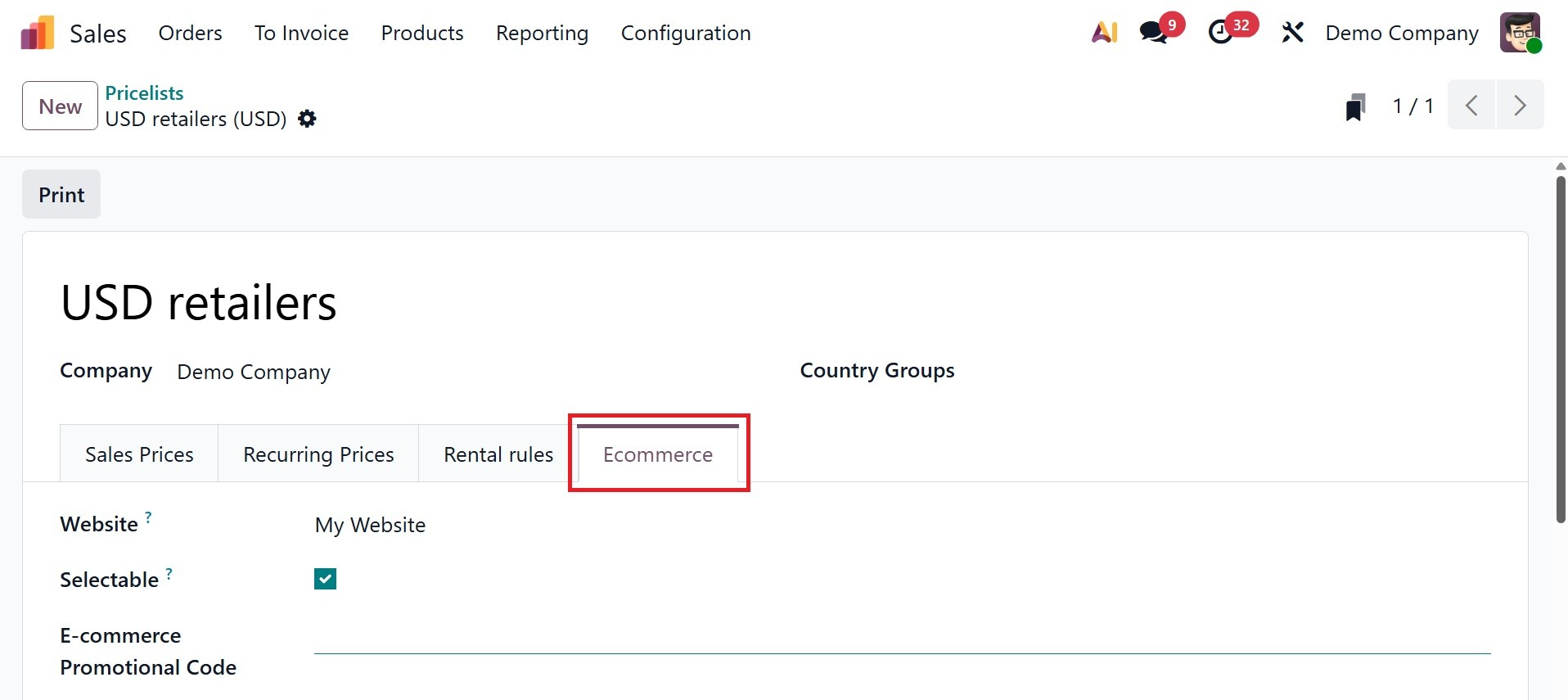Switch to the Sales Prices tab
Viewport: 1568px width, 700px height.
(139, 454)
